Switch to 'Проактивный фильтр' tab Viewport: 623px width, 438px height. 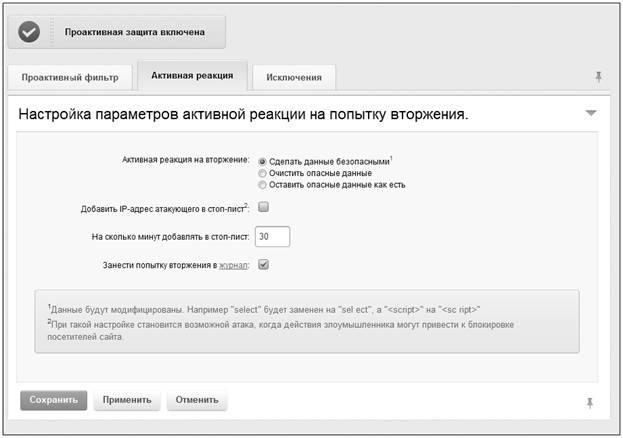[72, 77]
